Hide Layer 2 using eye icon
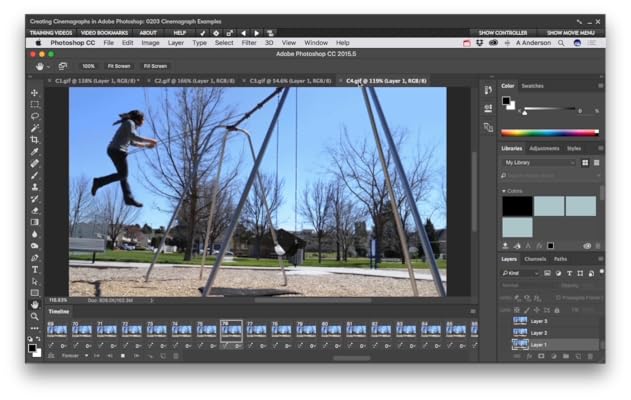Viewport: 631px width, 400px height. 503,333
